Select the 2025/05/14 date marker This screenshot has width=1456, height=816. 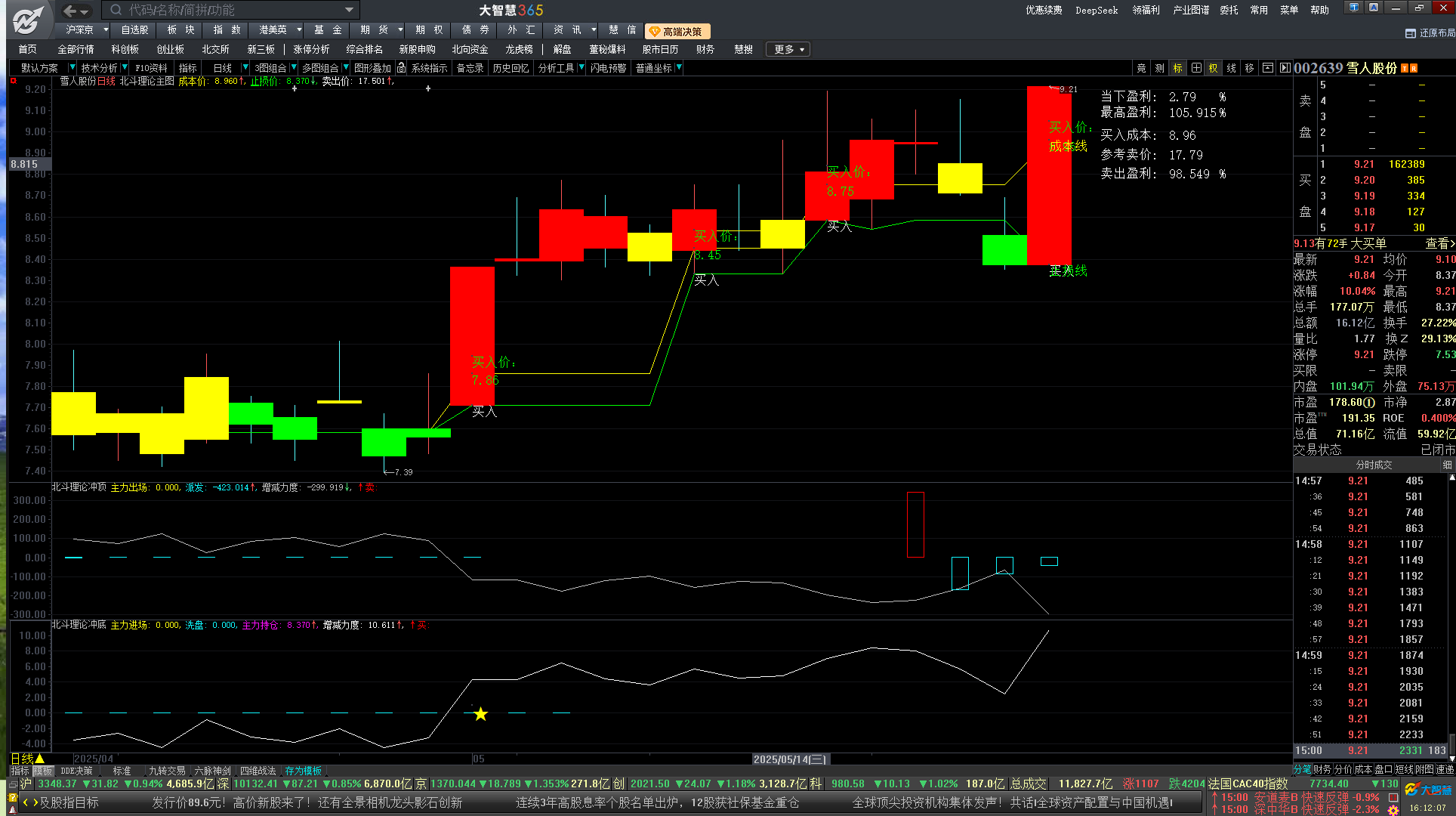(x=789, y=759)
